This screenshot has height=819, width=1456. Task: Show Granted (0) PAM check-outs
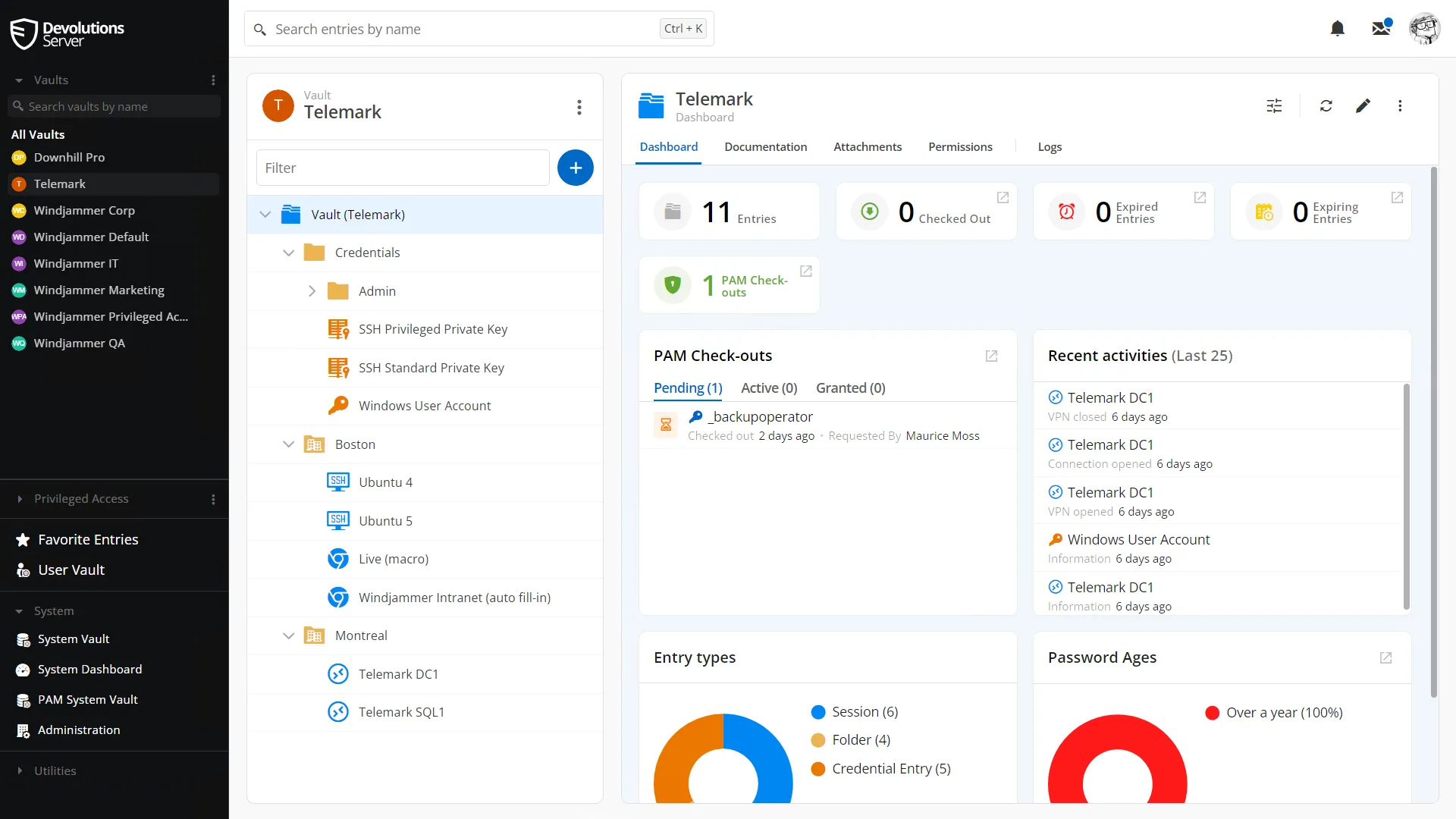851,388
